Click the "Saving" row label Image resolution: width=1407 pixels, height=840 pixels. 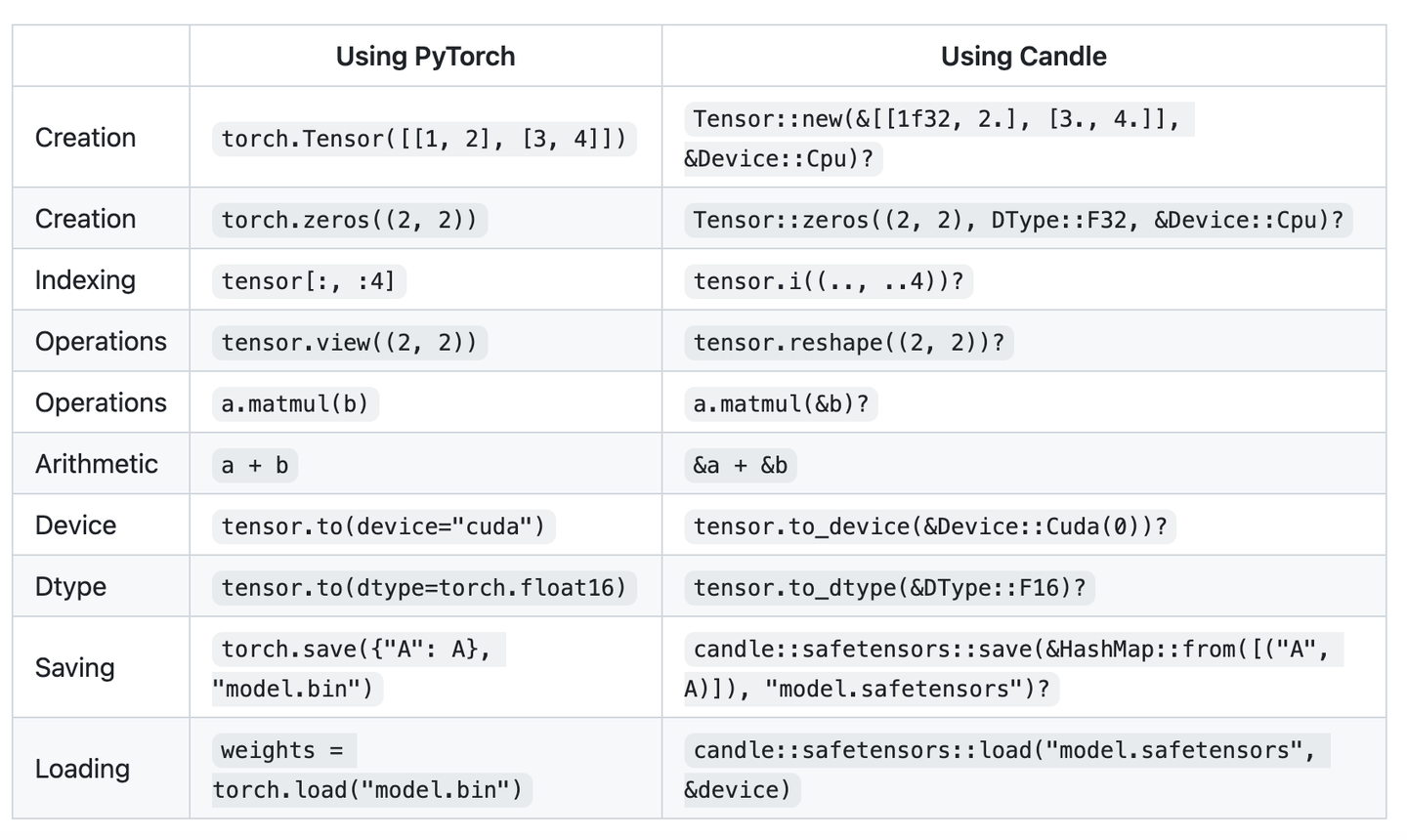pyautogui.click(x=74, y=668)
